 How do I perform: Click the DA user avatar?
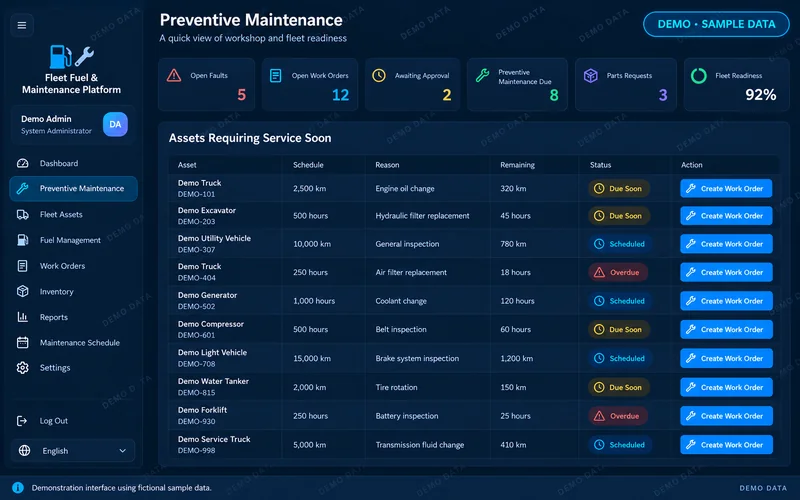[x=115, y=124]
